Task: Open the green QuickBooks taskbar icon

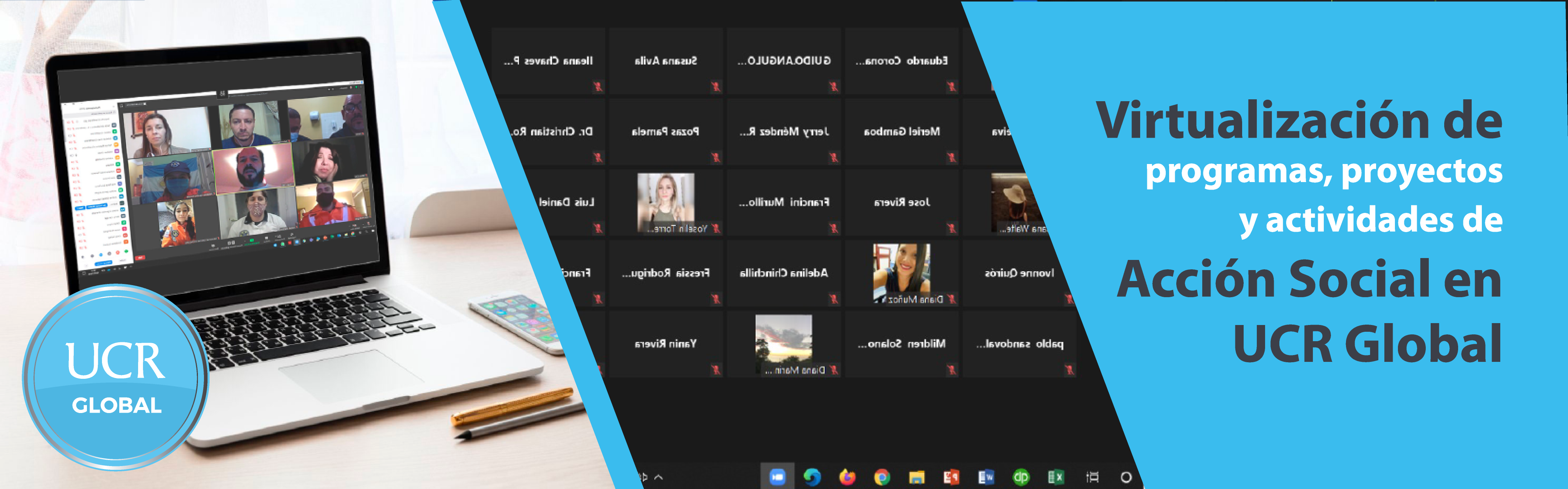Action: coord(1021,477)
